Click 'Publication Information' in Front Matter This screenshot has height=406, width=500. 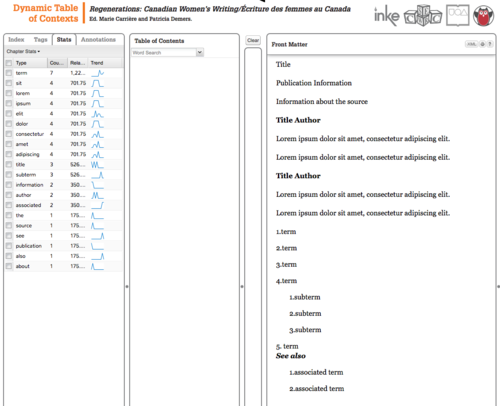coord(314,83)
